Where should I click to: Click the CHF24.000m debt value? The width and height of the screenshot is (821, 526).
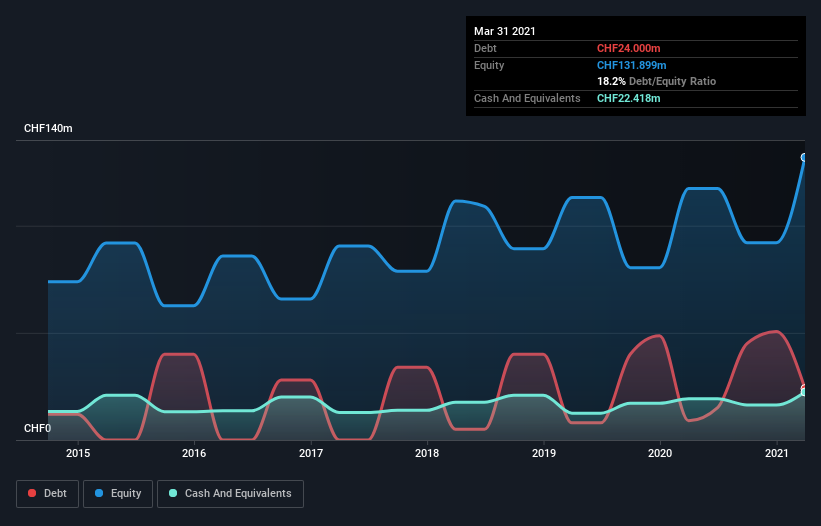tap(628, 49)
